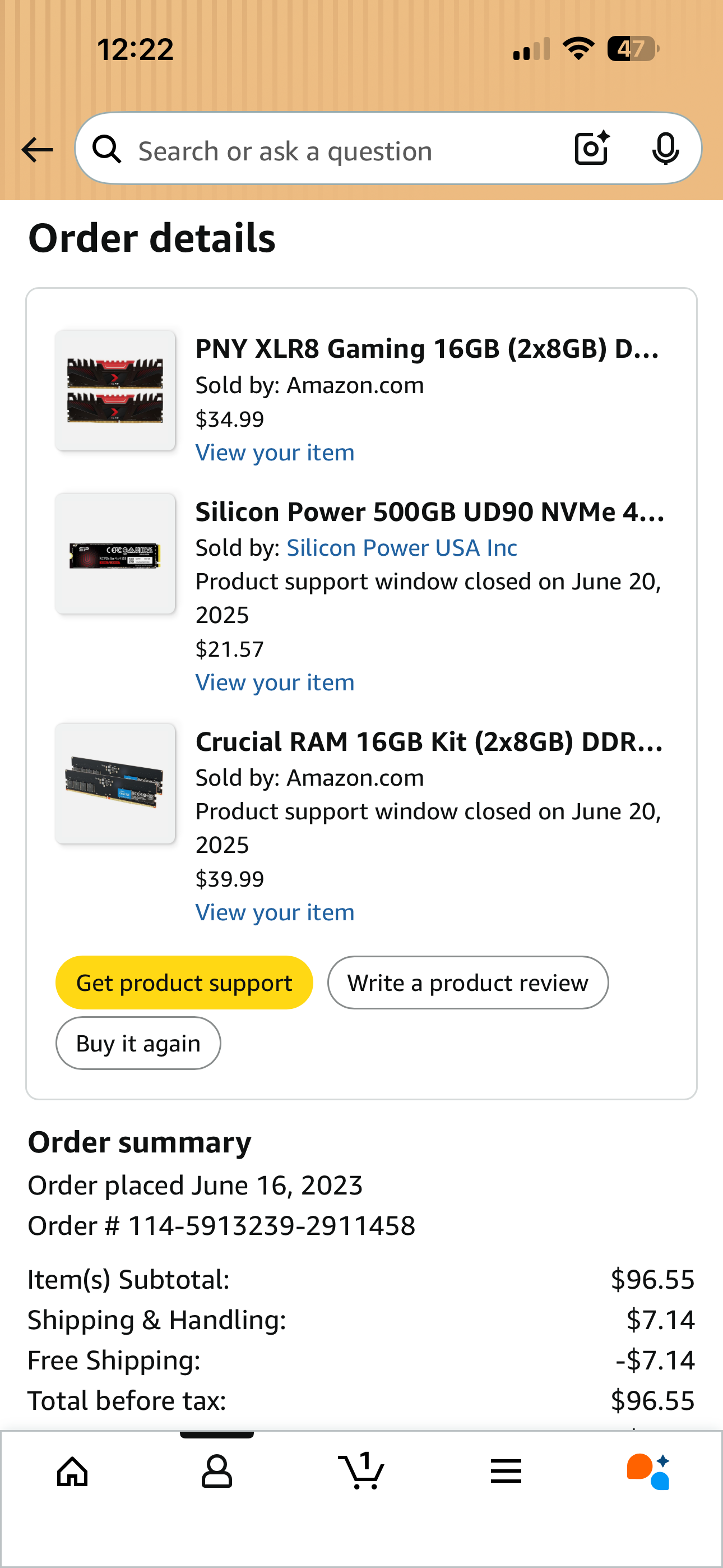This screenshot has width=723, height=1568.
Task: Open the account profile tab
Action: [217, 1472]
